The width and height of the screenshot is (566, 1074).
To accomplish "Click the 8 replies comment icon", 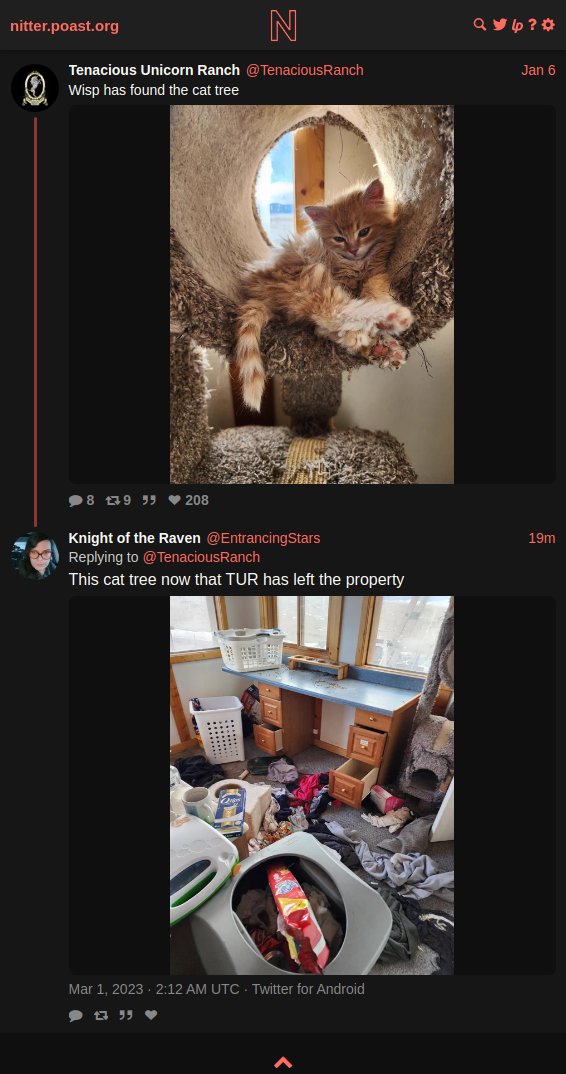I will point(75,500).
